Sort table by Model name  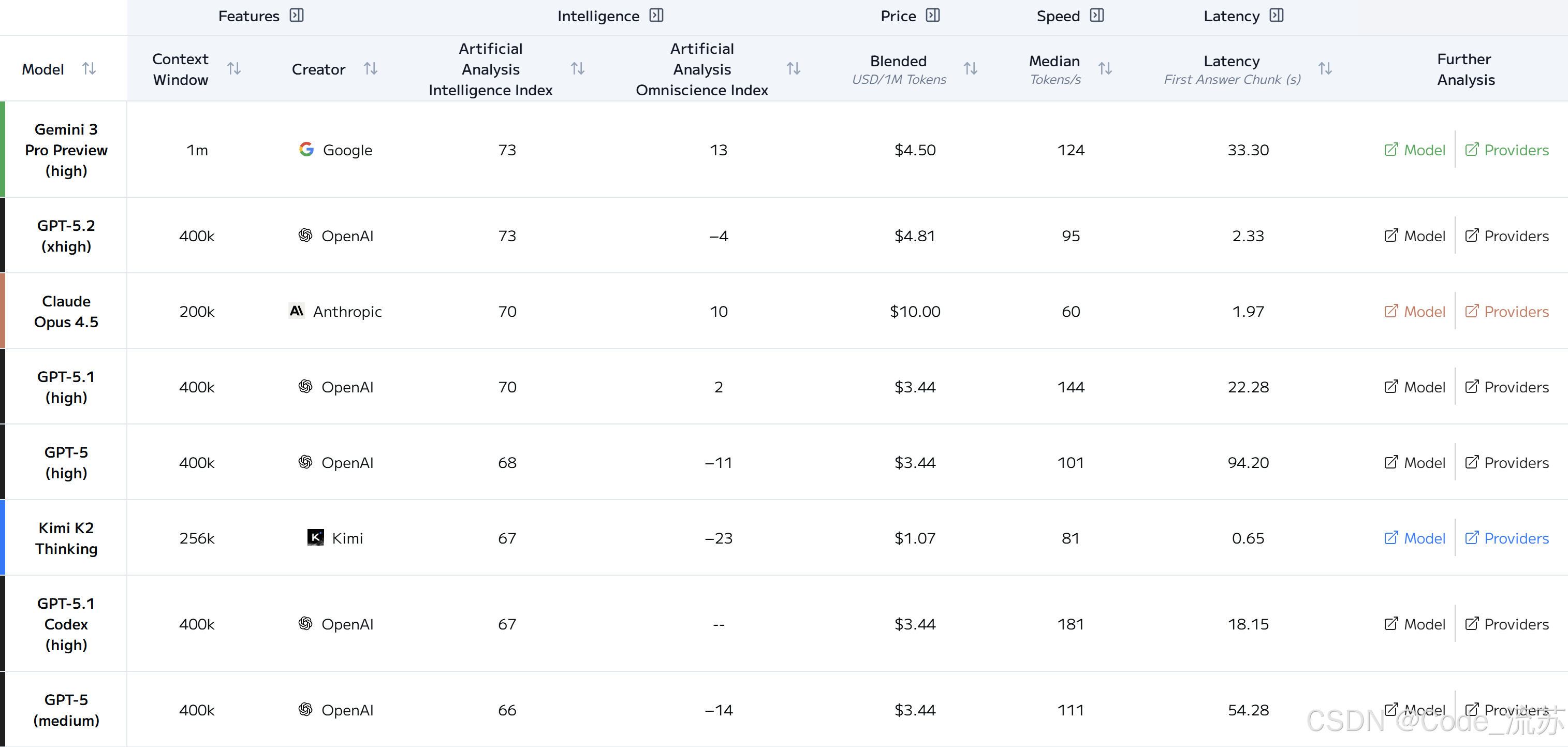point(89,69)
